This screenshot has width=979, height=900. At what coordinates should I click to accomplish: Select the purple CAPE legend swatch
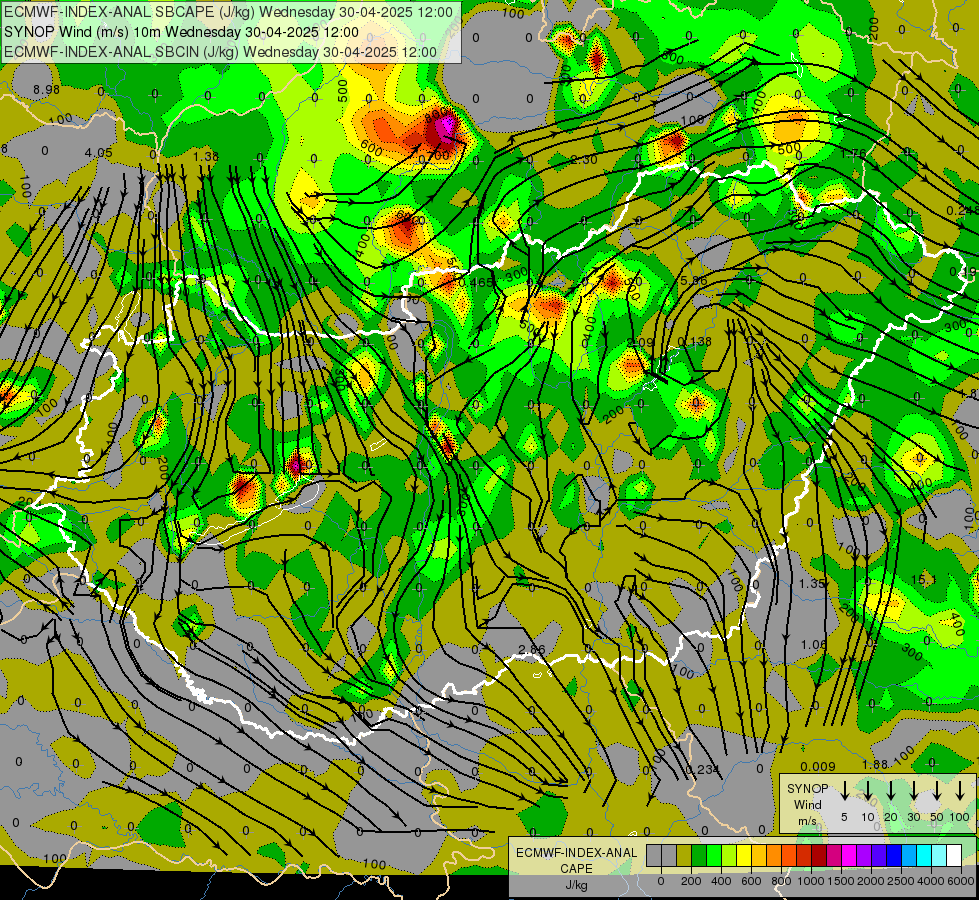864,855
